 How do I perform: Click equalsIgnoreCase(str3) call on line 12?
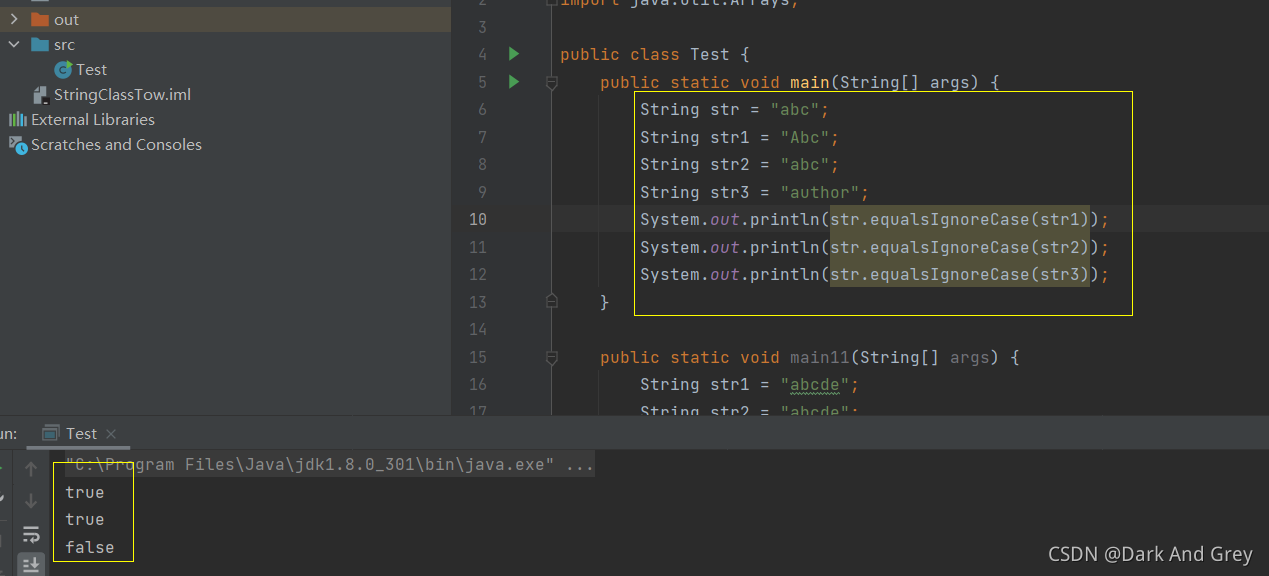(x=979, y=274)
